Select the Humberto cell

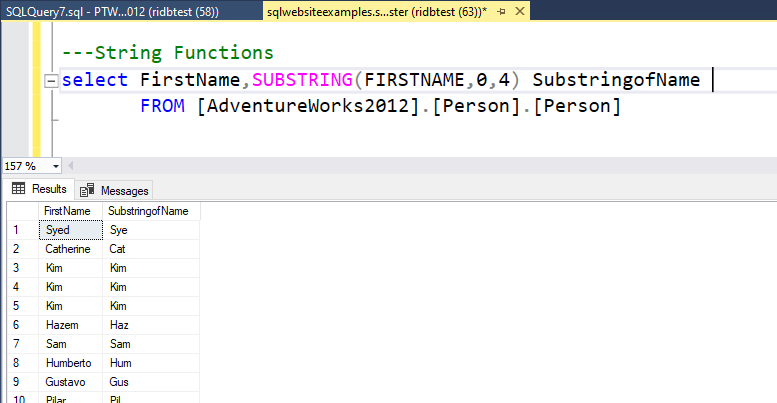pyautogui.click(x=71, y=363)
